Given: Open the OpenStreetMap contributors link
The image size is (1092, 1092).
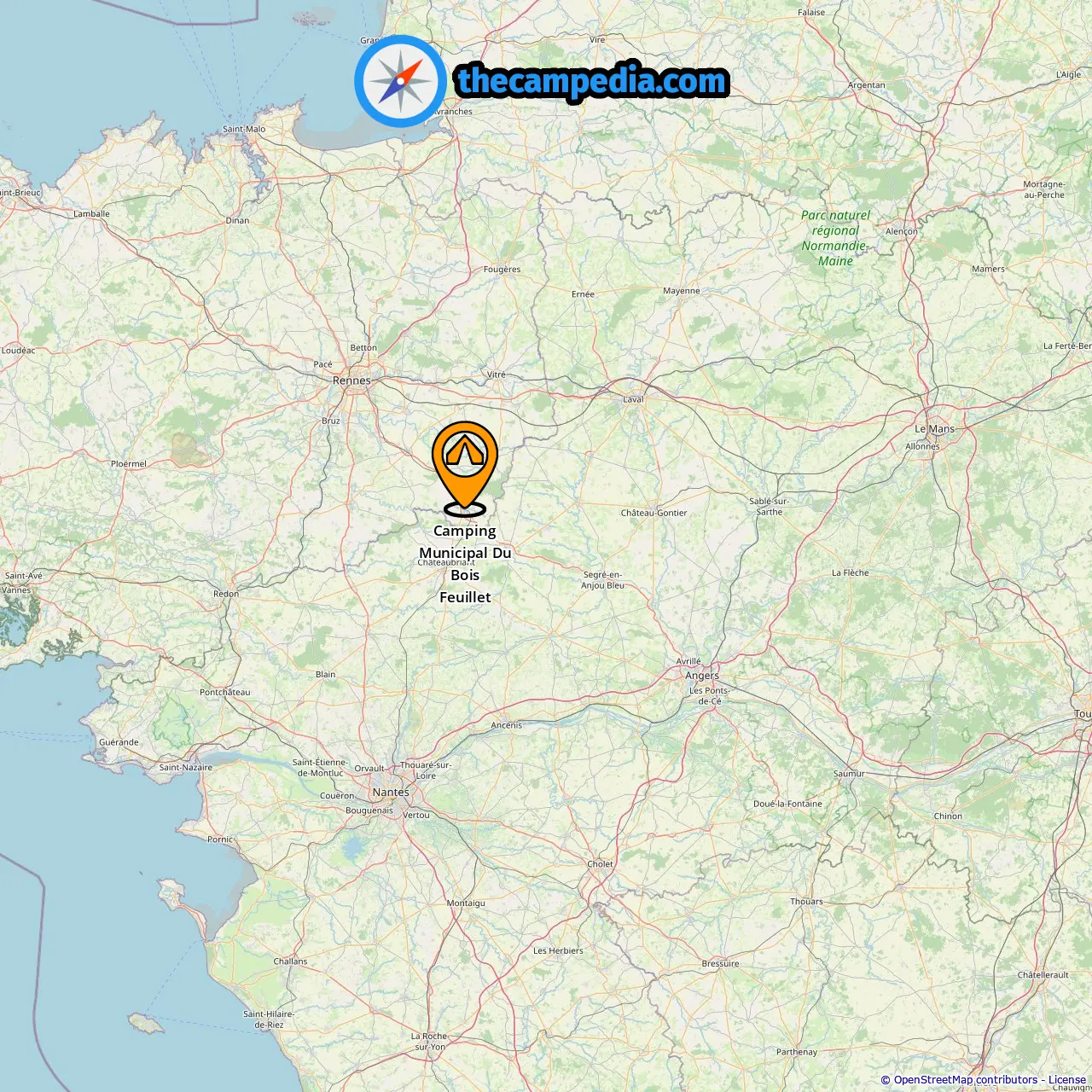Looking at the screenshot, I should tap(966, 1080).
